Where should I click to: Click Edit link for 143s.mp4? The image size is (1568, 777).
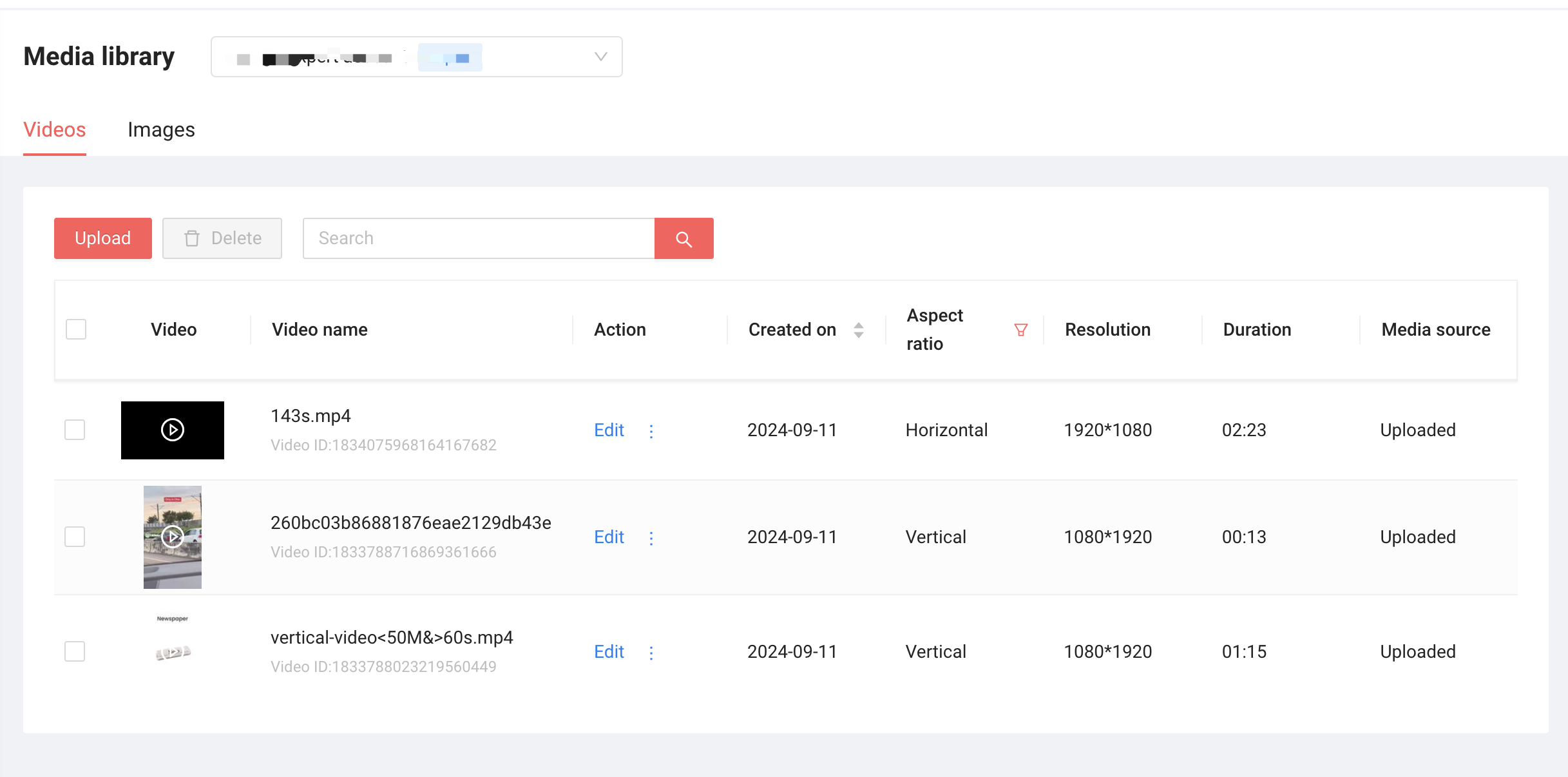pyautogui.click(x=609, y=430)
